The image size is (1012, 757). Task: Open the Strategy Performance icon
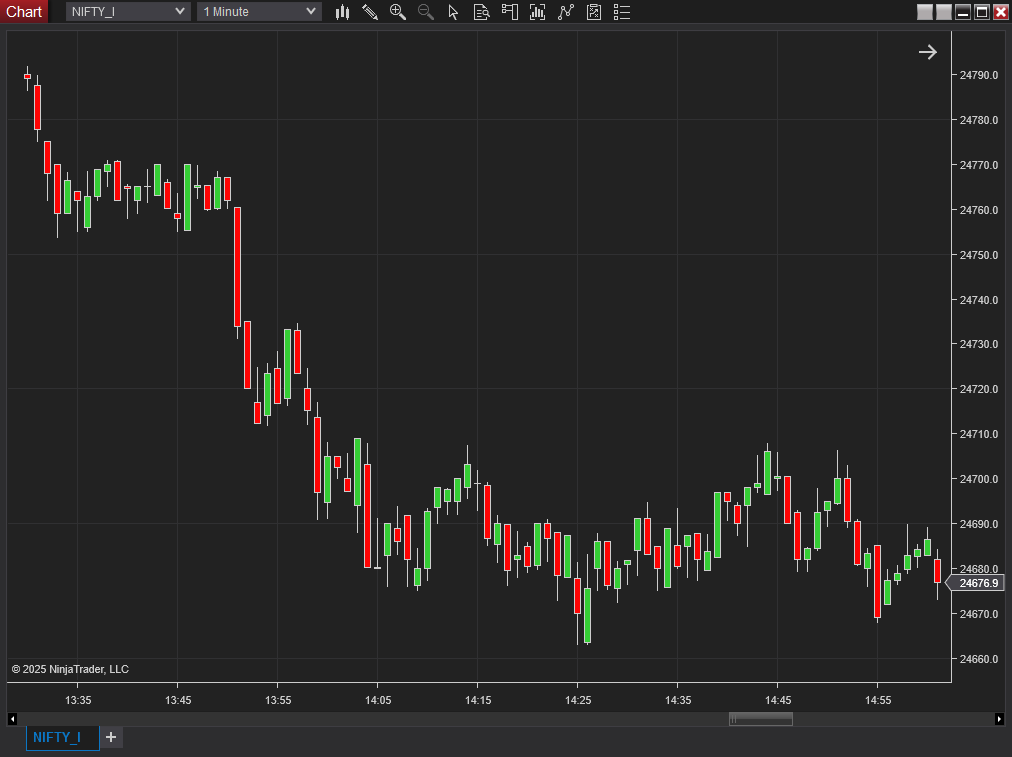(594, 12)
